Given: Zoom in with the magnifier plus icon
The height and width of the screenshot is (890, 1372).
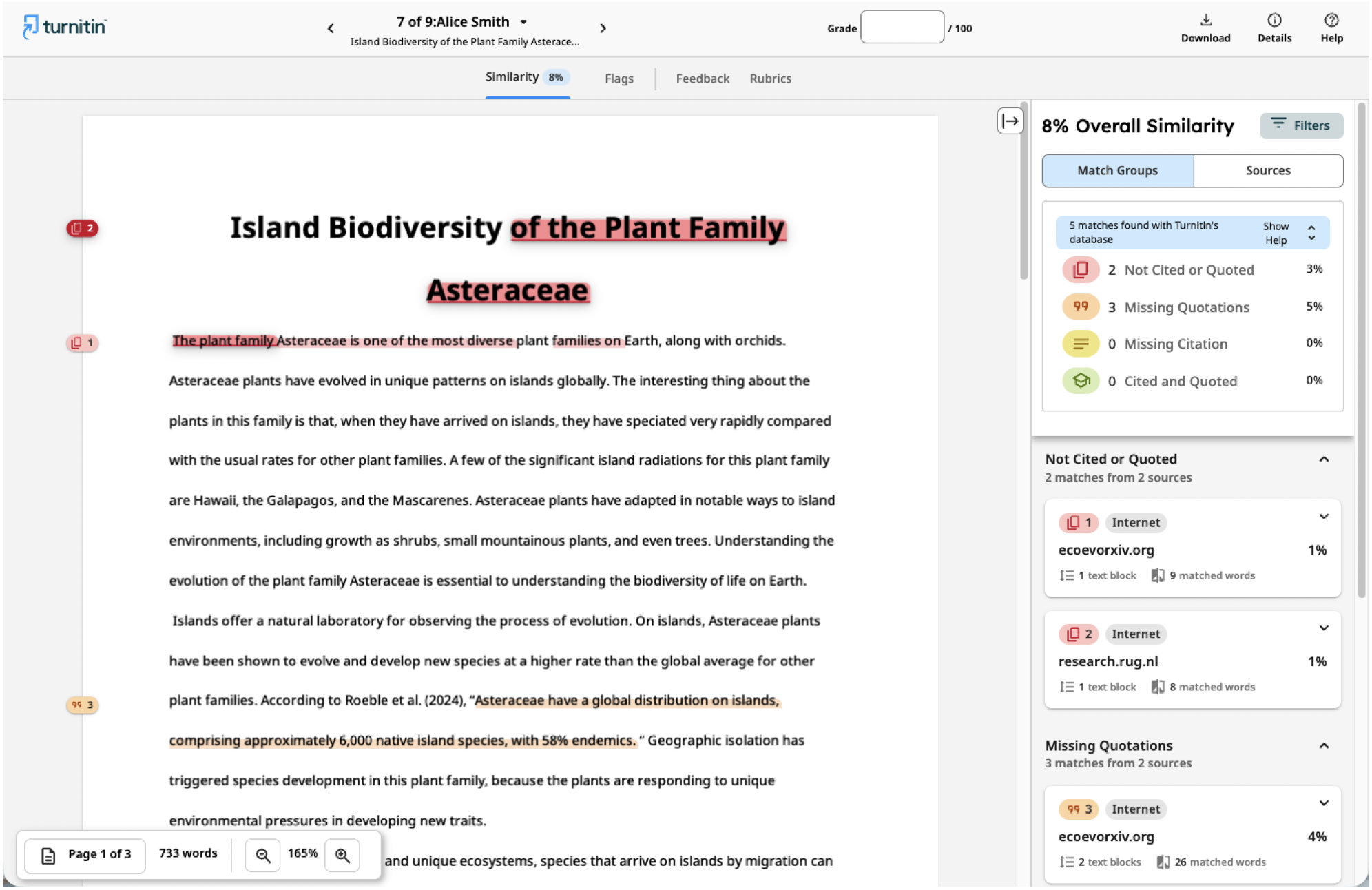Looking at the screenshot, I should [342, 855].
